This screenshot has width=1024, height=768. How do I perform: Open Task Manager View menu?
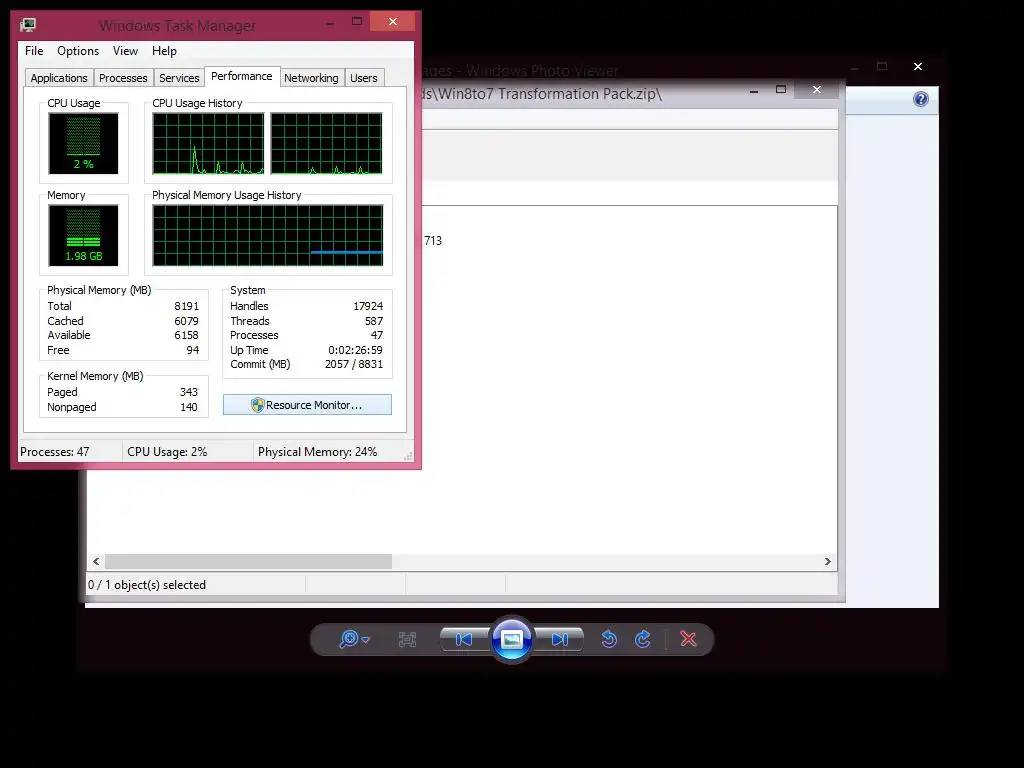[125, 51]
